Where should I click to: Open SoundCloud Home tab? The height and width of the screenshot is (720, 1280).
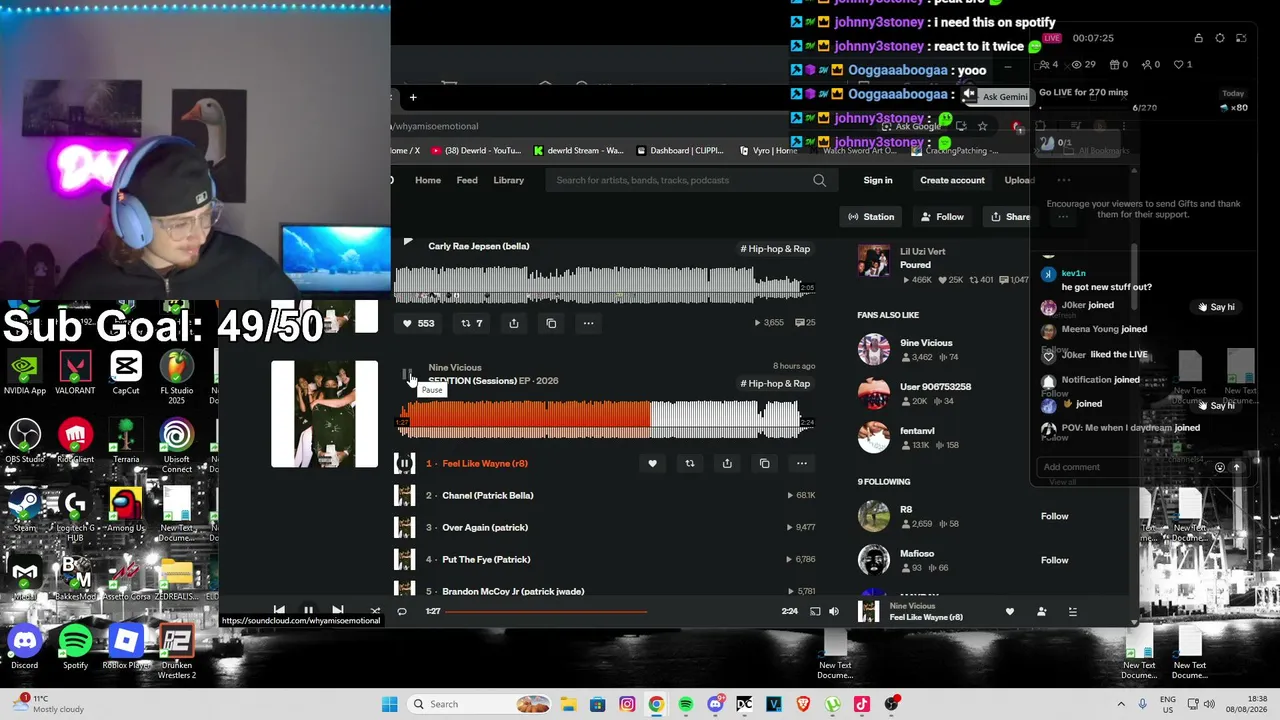[428, 180]
